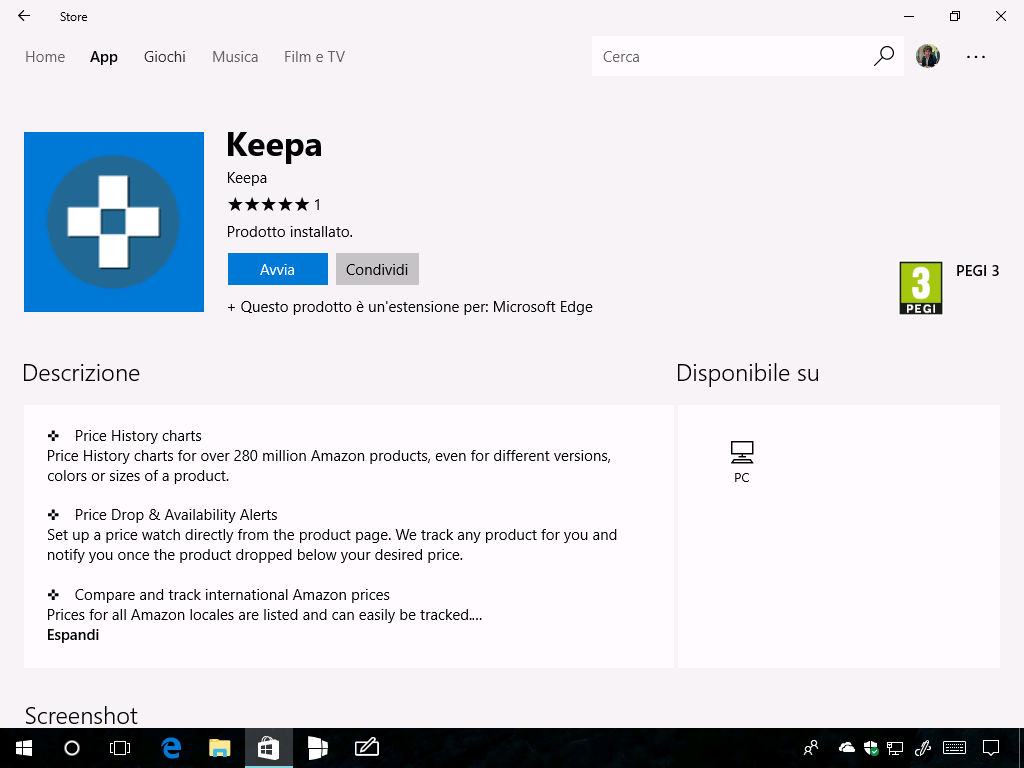The width and height of the screenshot is (1024, 768).
Task: Open Windows Ink Workspace pen icon
Action: click(923, 747)
